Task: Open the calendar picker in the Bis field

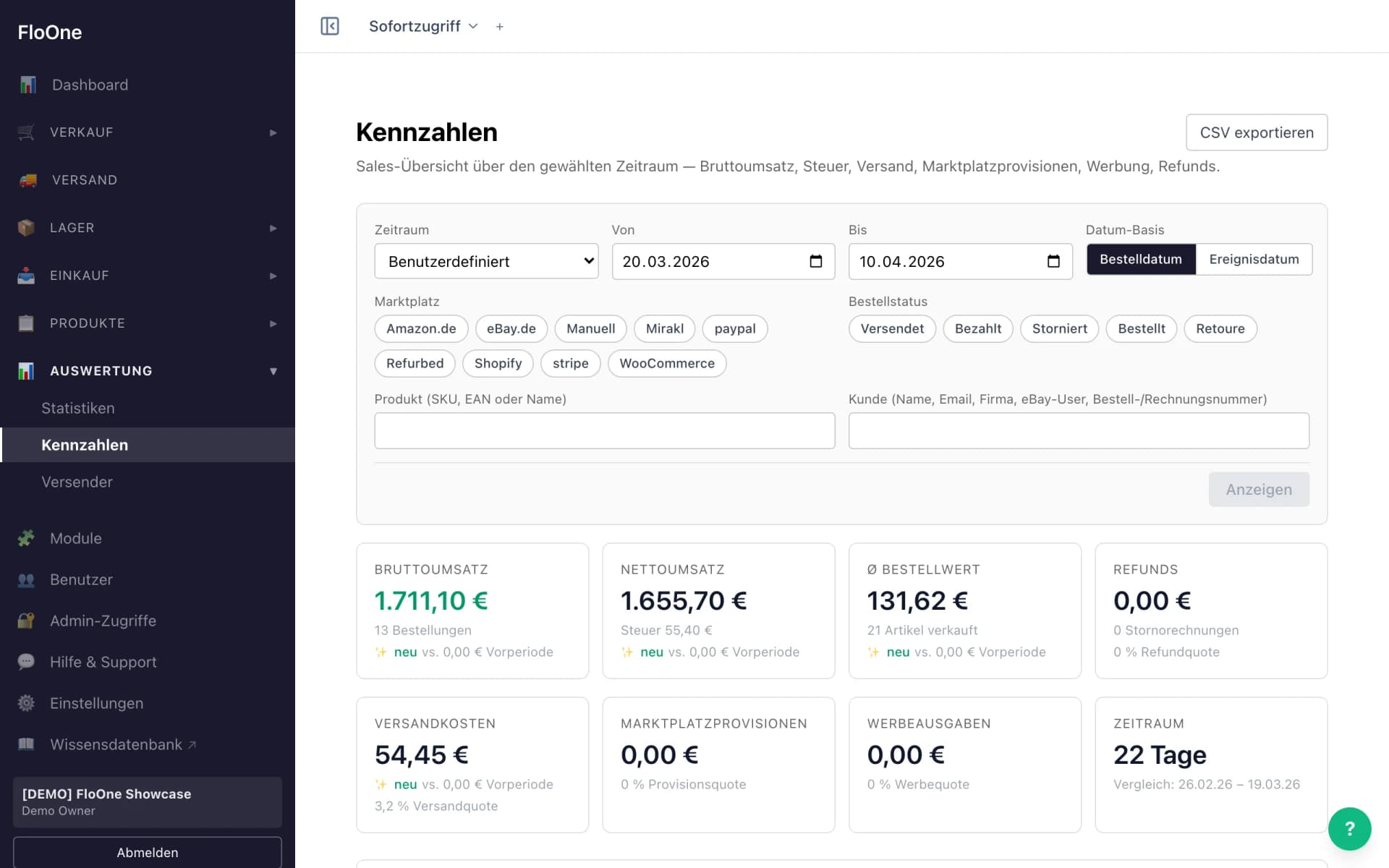Action: click(1053, 261)
